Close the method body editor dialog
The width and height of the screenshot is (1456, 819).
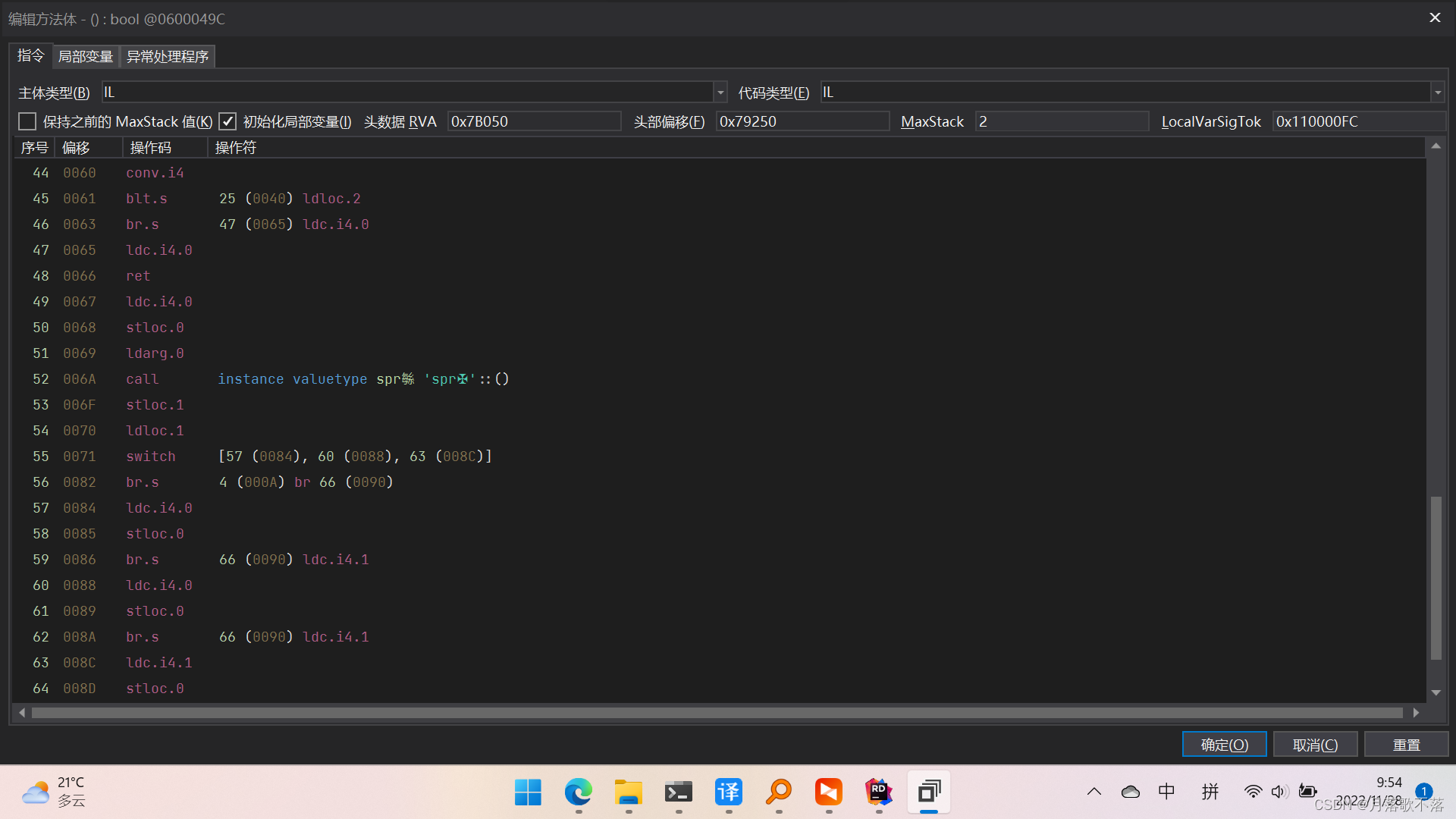coord(1435,17)
